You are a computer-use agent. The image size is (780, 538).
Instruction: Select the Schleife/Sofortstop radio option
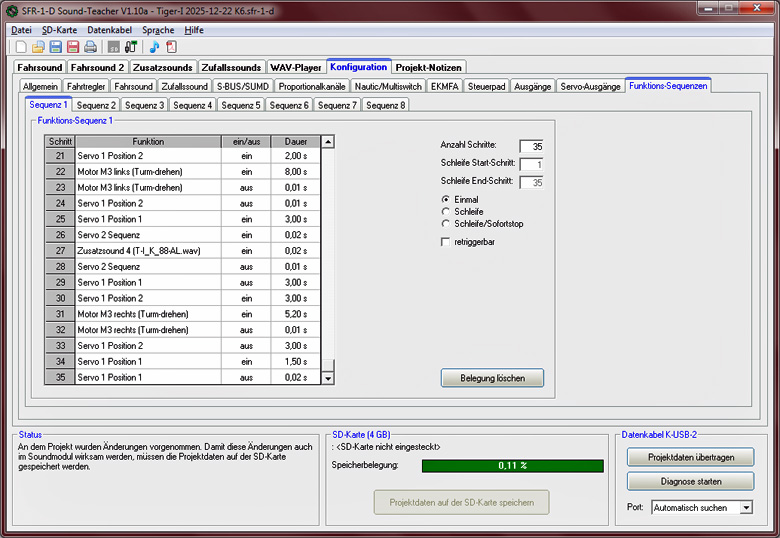446,223
